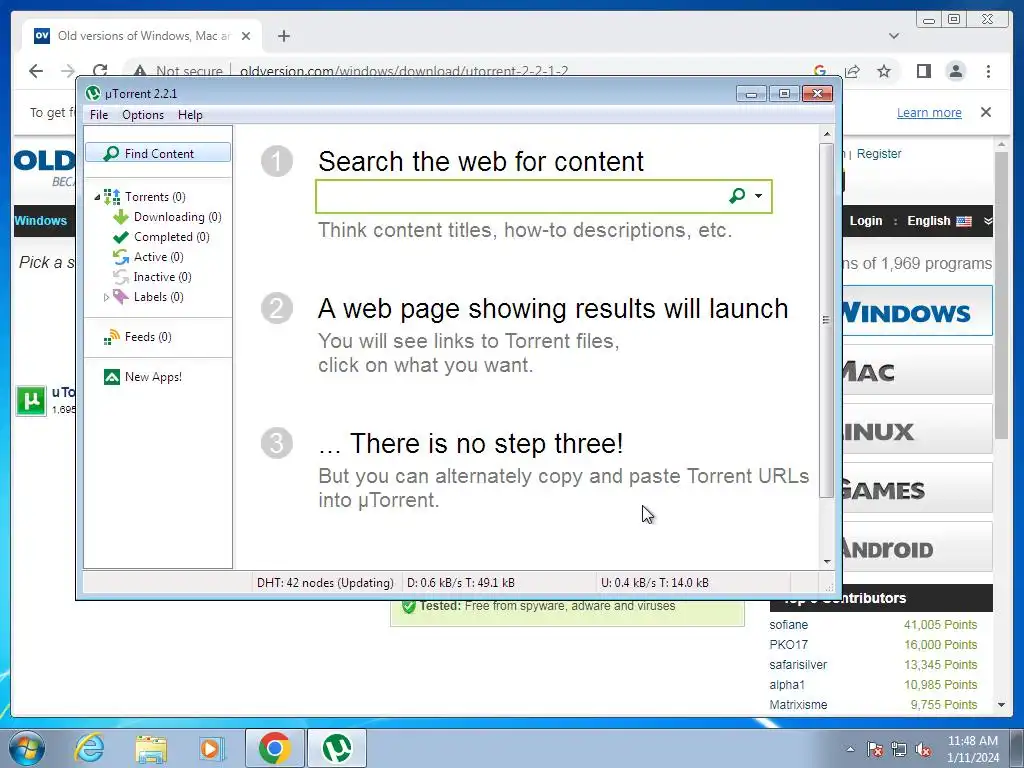Open the search engine dropdown arrow
The width and height of the screenshot is (1024, 768).
pos(758,196)
